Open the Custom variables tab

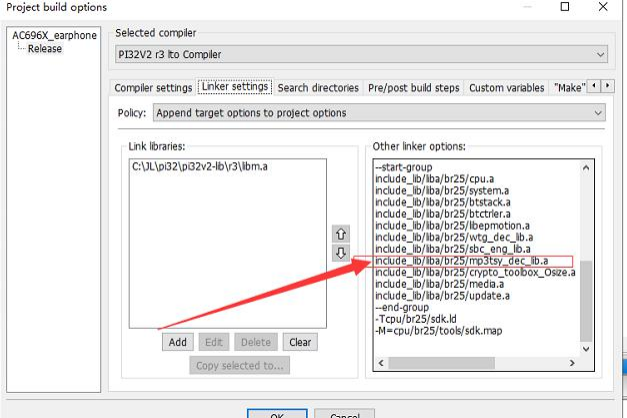click(x=507, y=88)
